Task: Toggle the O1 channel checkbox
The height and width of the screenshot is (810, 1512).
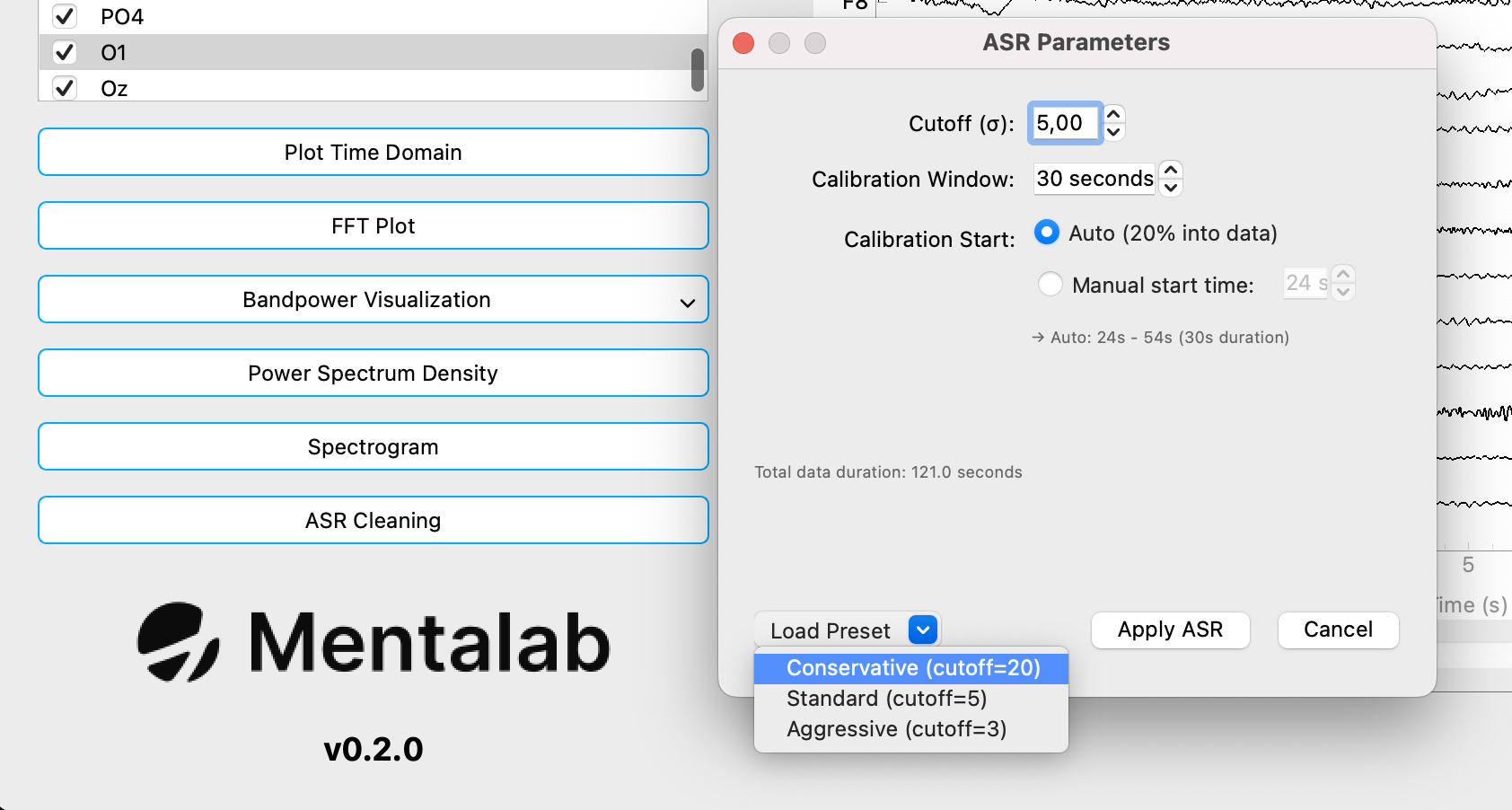Action: [65, 52]
